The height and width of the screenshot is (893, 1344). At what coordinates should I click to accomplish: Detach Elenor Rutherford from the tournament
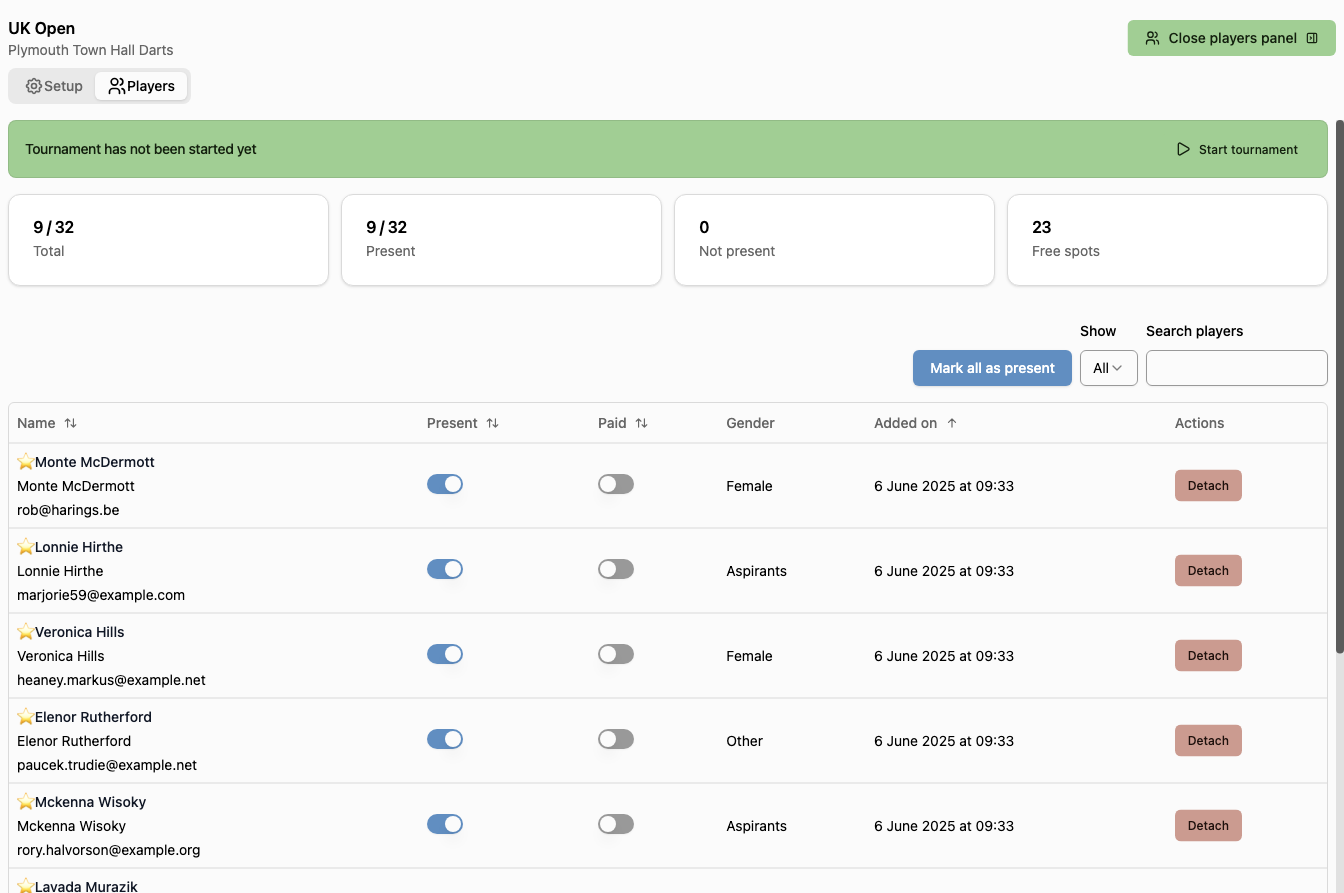pyautogui.click(x=1208, y=741)
